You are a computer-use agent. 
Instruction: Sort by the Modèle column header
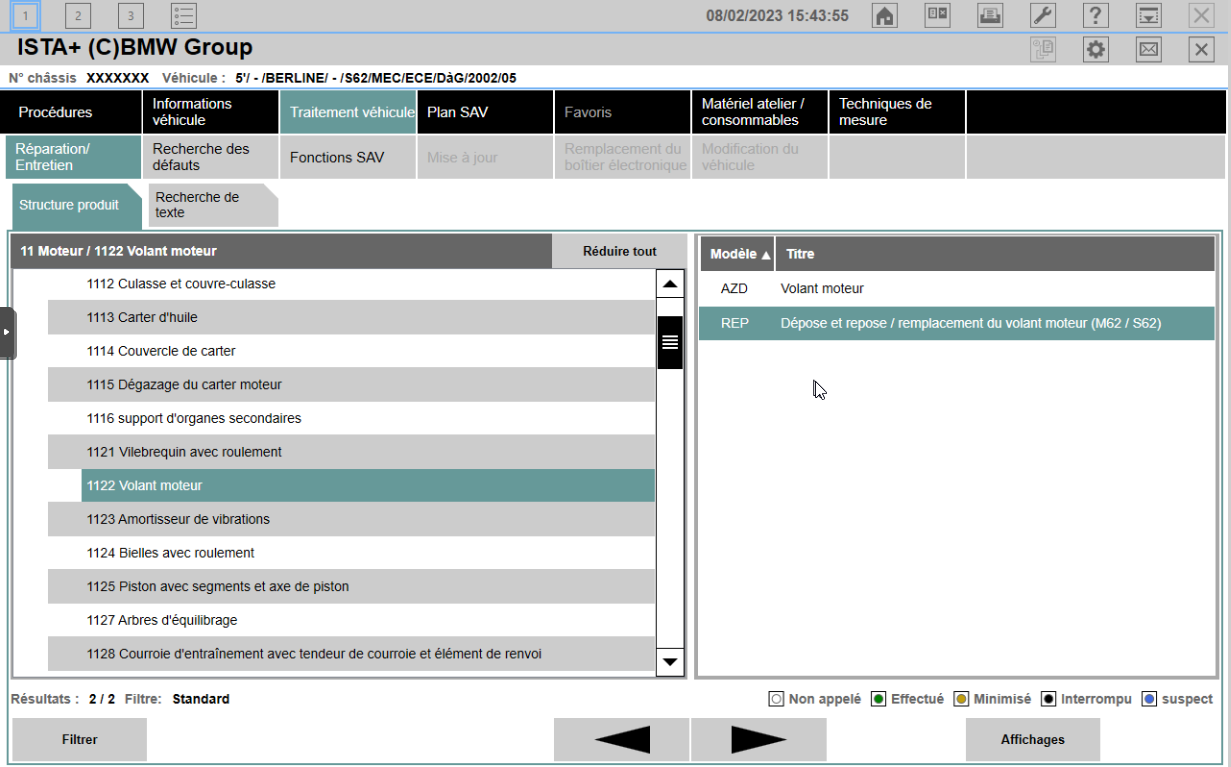(740, 254)
